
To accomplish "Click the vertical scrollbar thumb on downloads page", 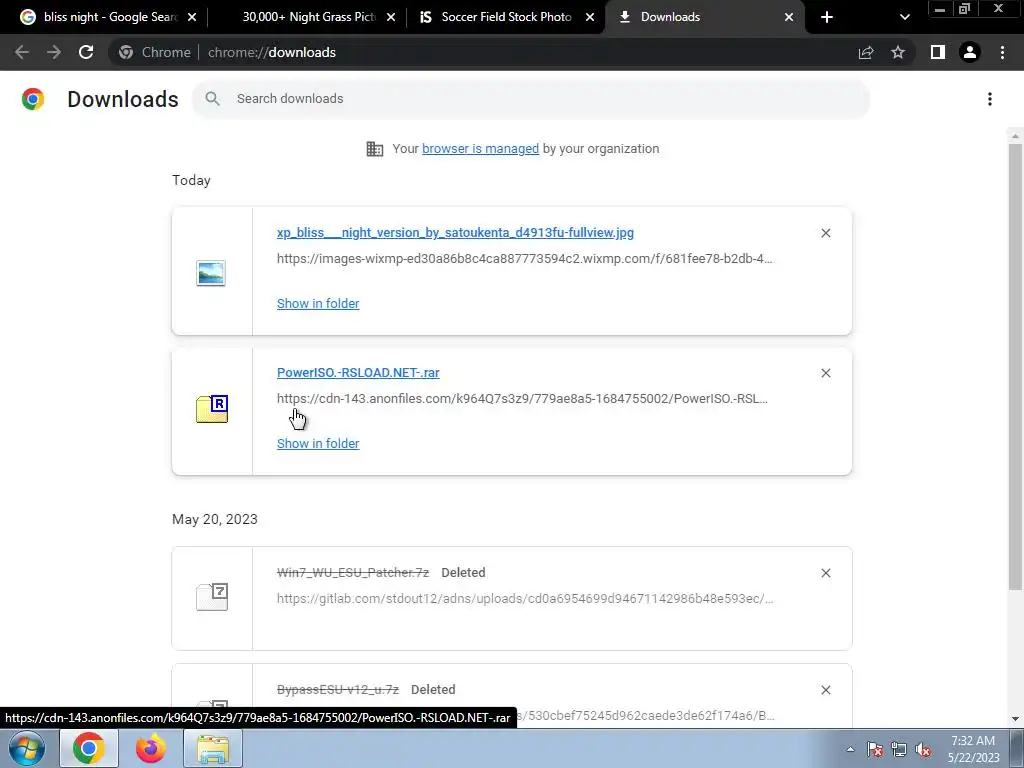I will pyautogui.click(x=1015, y=366).
